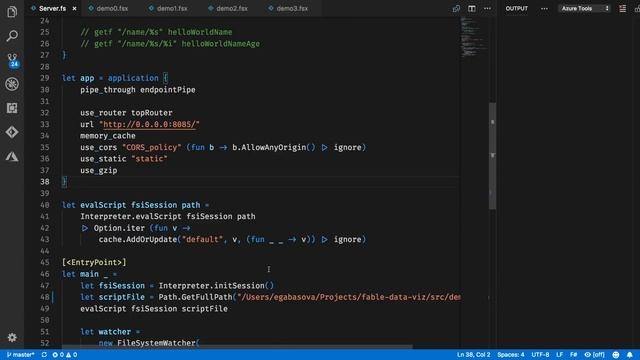Clear the Output panel contents
This screenshot has width=640, height=360.
coord(622,9)
